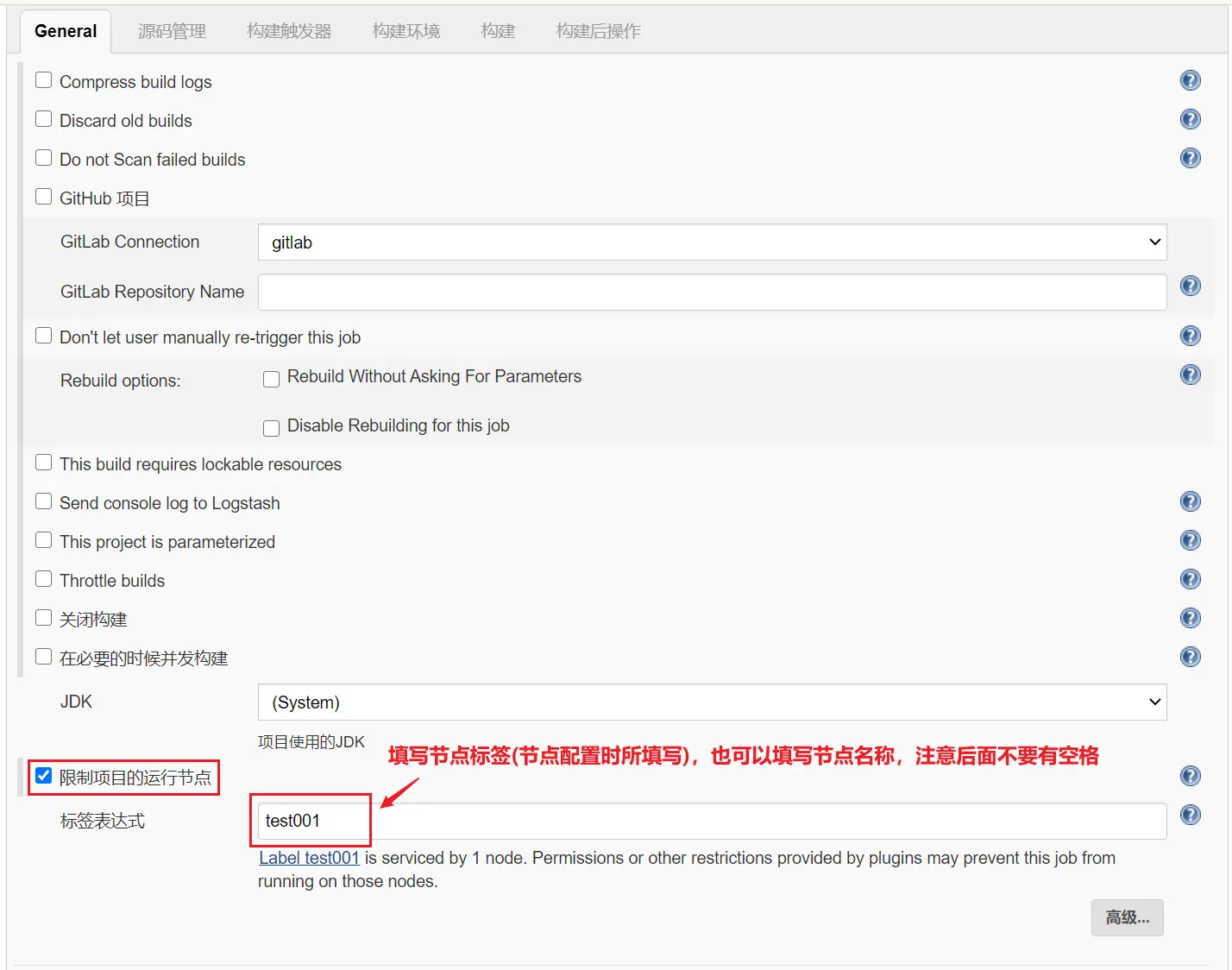The width and height of the screenshot is (1232, 970).
Task: Check the GitHub 项目 checkbox
Action: click(x=43, y=197)
